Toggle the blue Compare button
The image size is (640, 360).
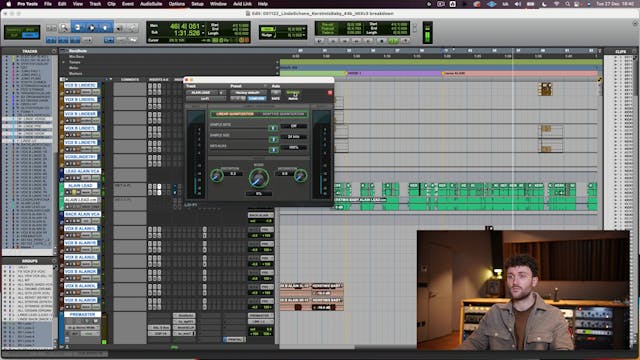(257, 98)
